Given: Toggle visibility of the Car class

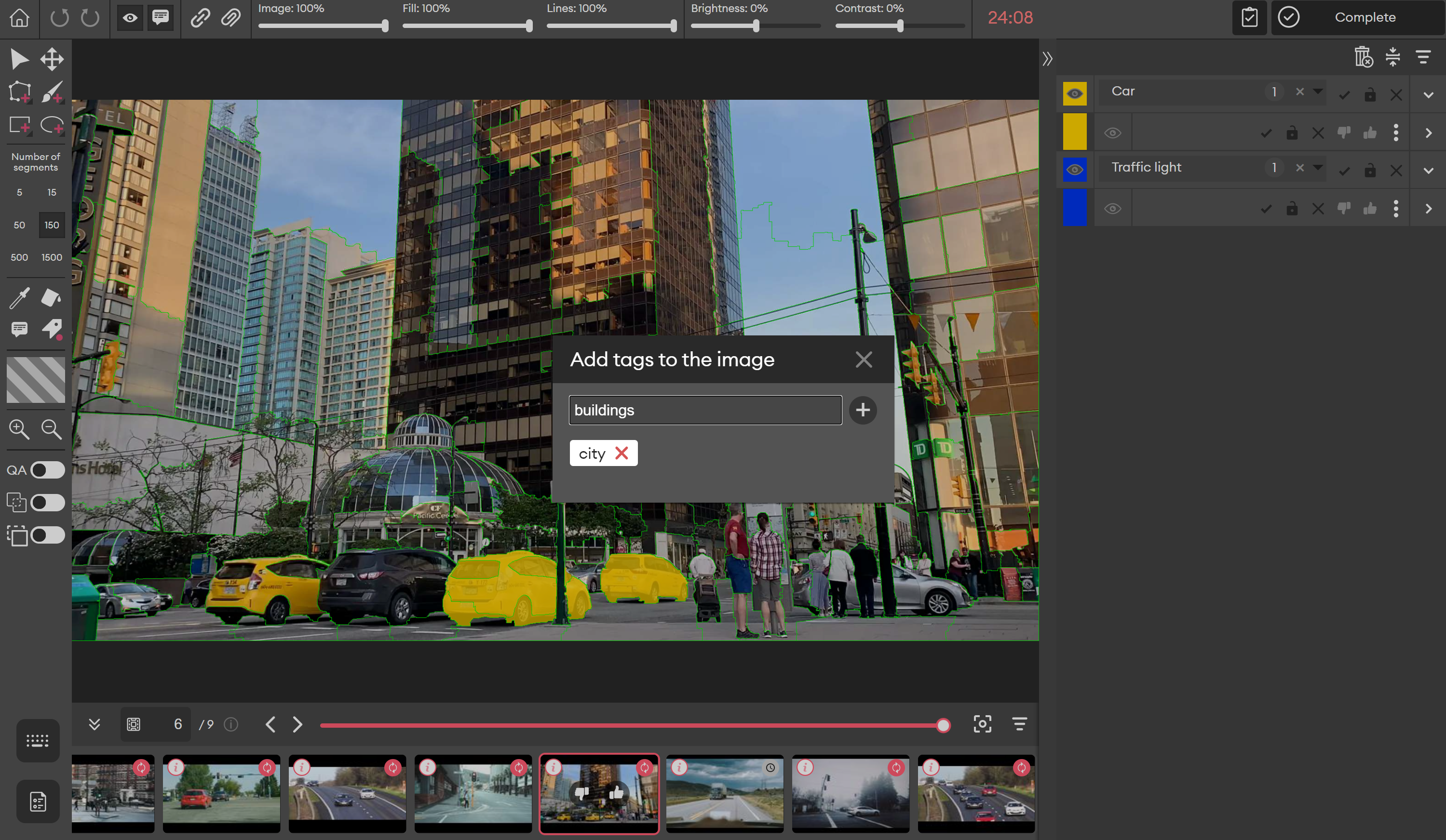Looking at the screenshot, I should (1075, 94).
